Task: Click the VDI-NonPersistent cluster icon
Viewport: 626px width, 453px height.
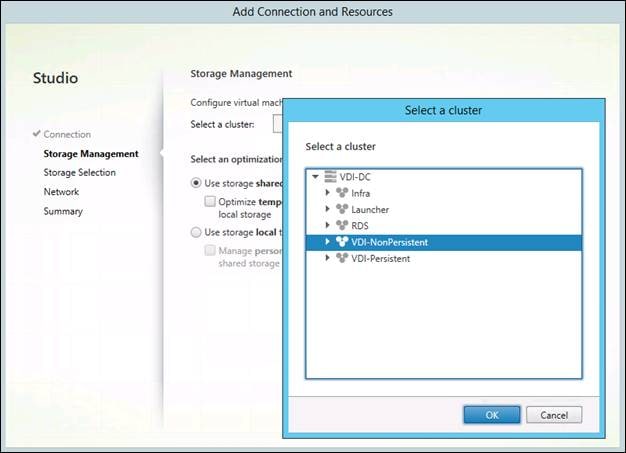Action: [342, 242]
